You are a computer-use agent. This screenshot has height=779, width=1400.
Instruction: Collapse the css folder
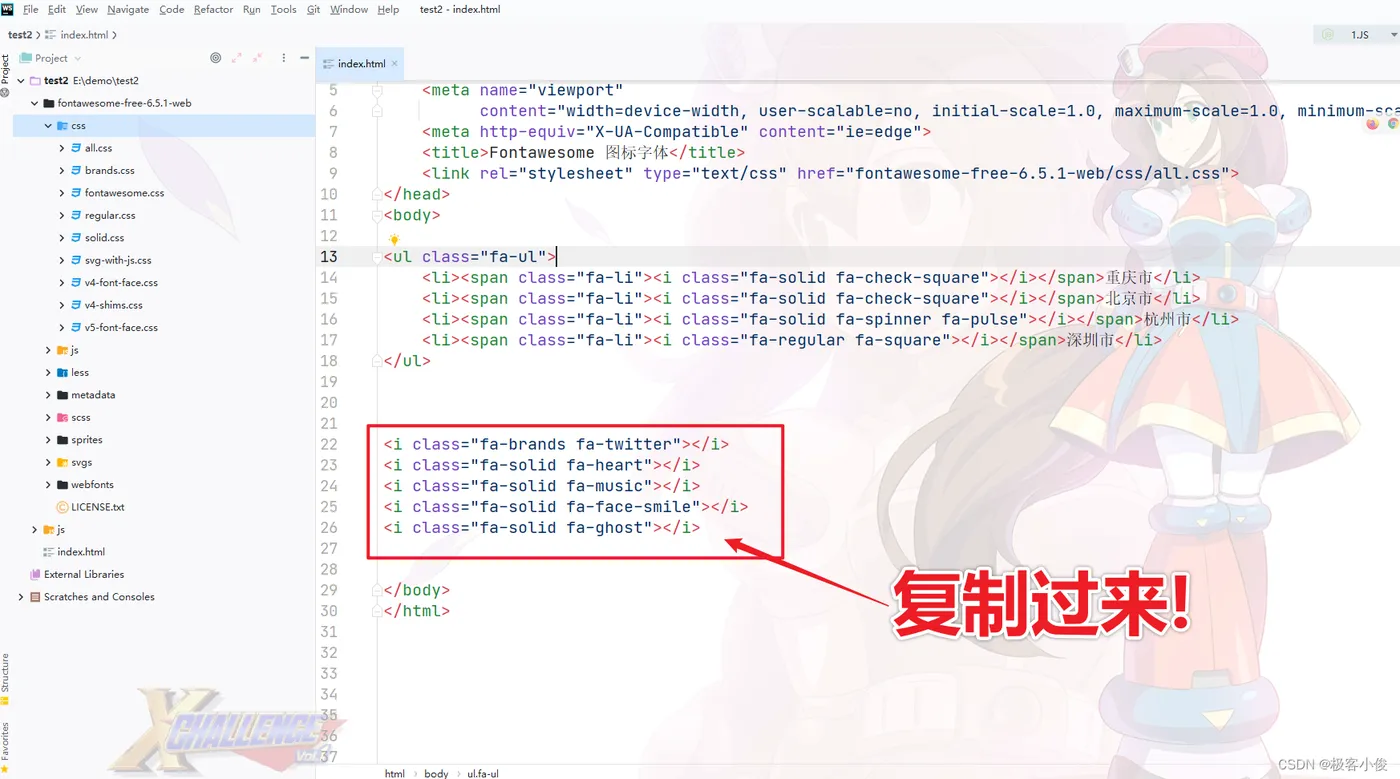(48, 126)
